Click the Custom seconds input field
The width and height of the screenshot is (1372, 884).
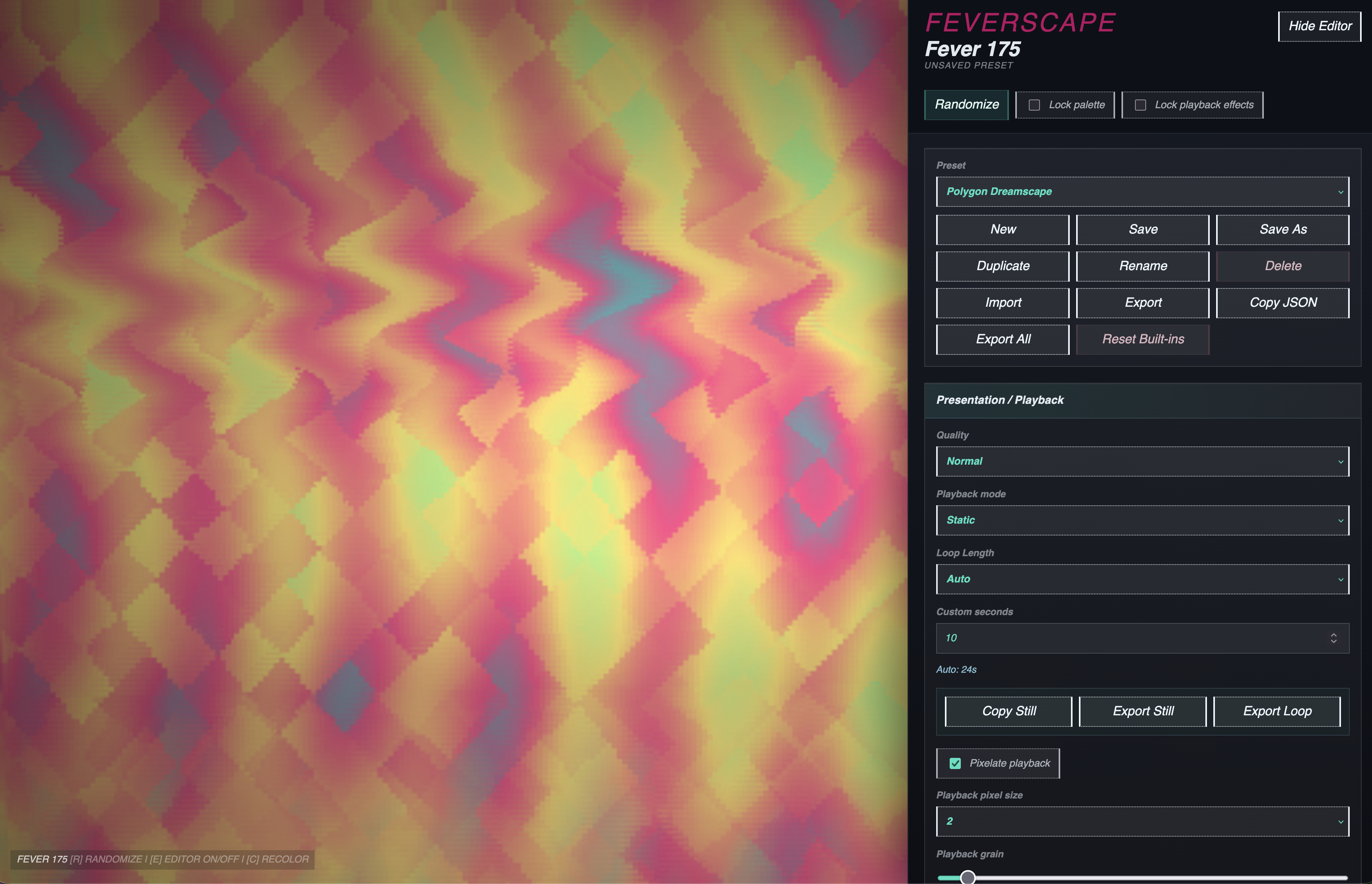1143,638
